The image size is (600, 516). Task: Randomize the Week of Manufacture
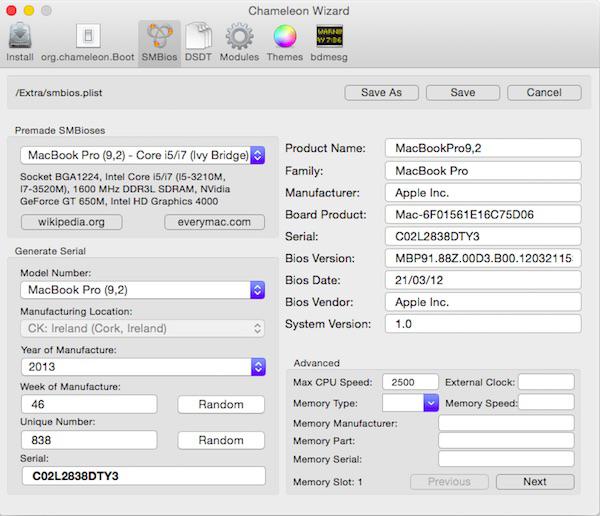(221, 404)
